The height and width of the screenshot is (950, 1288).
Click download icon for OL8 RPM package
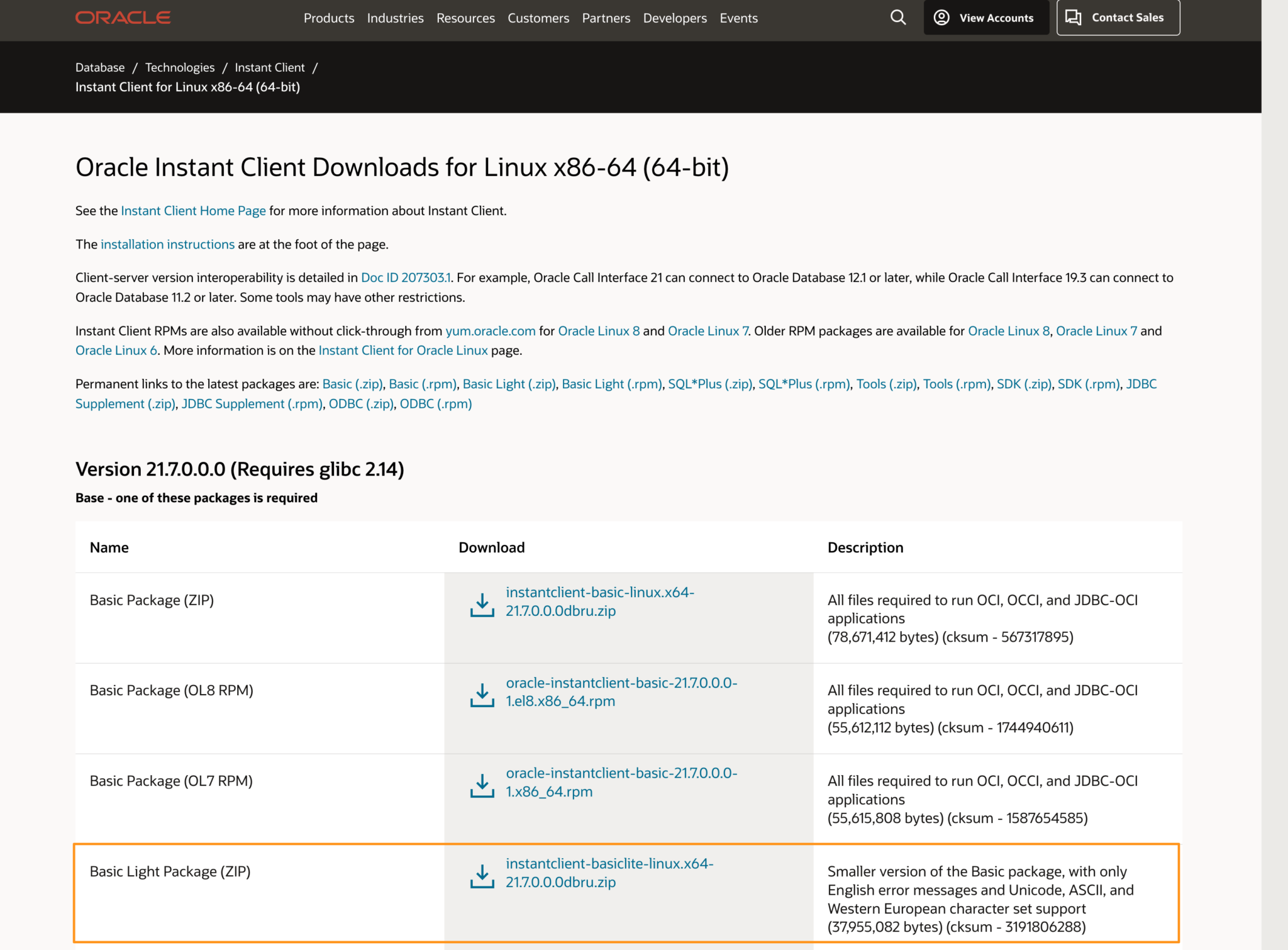482,695
